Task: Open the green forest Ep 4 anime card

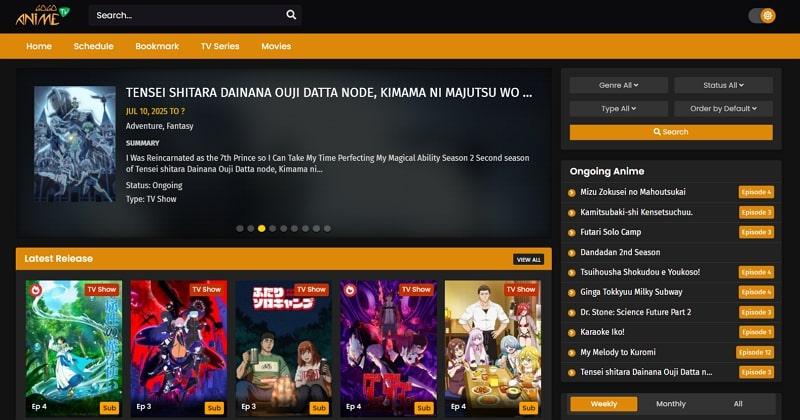Action: 74,349
